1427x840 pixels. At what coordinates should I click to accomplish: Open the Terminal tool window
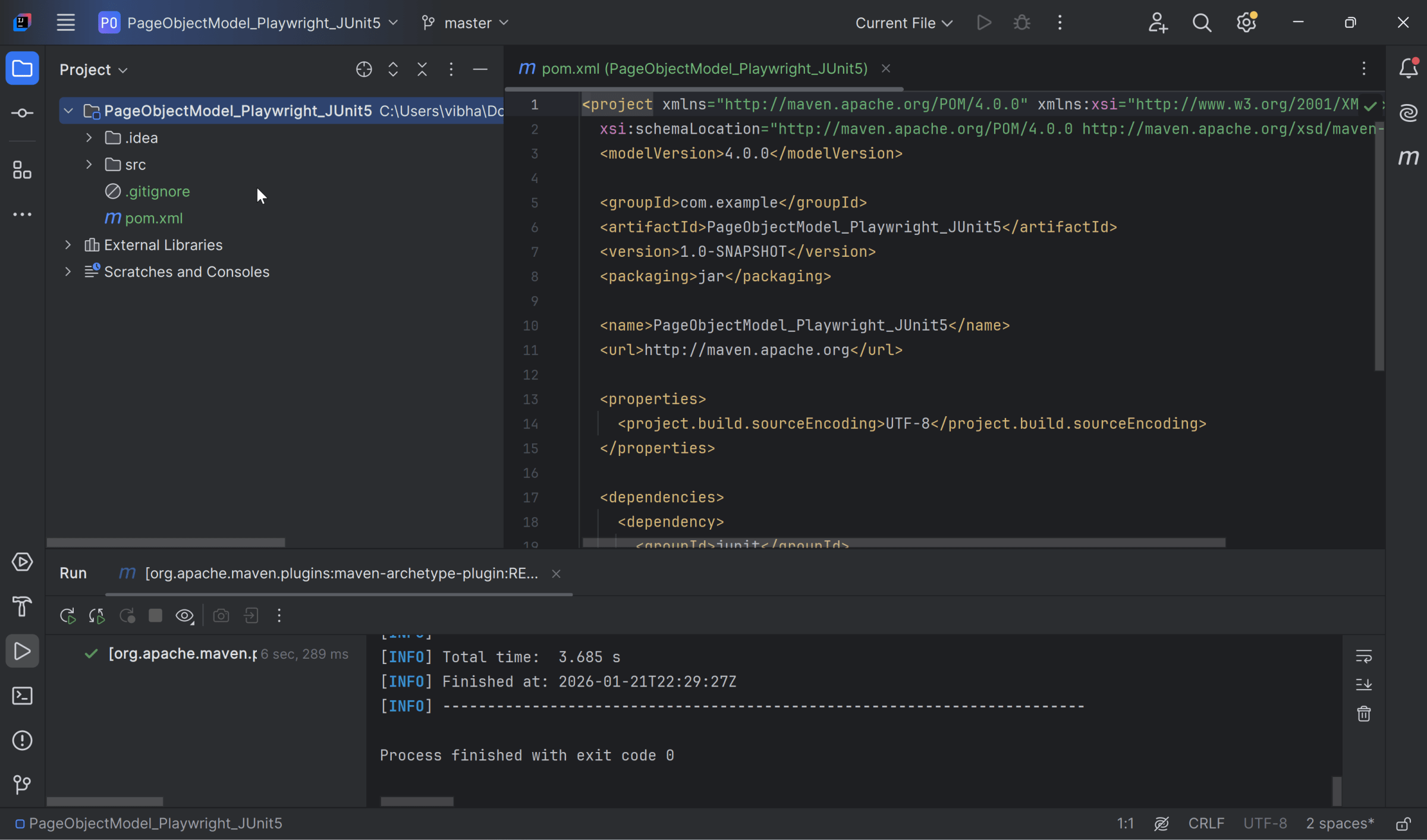[x=22, y=696]
